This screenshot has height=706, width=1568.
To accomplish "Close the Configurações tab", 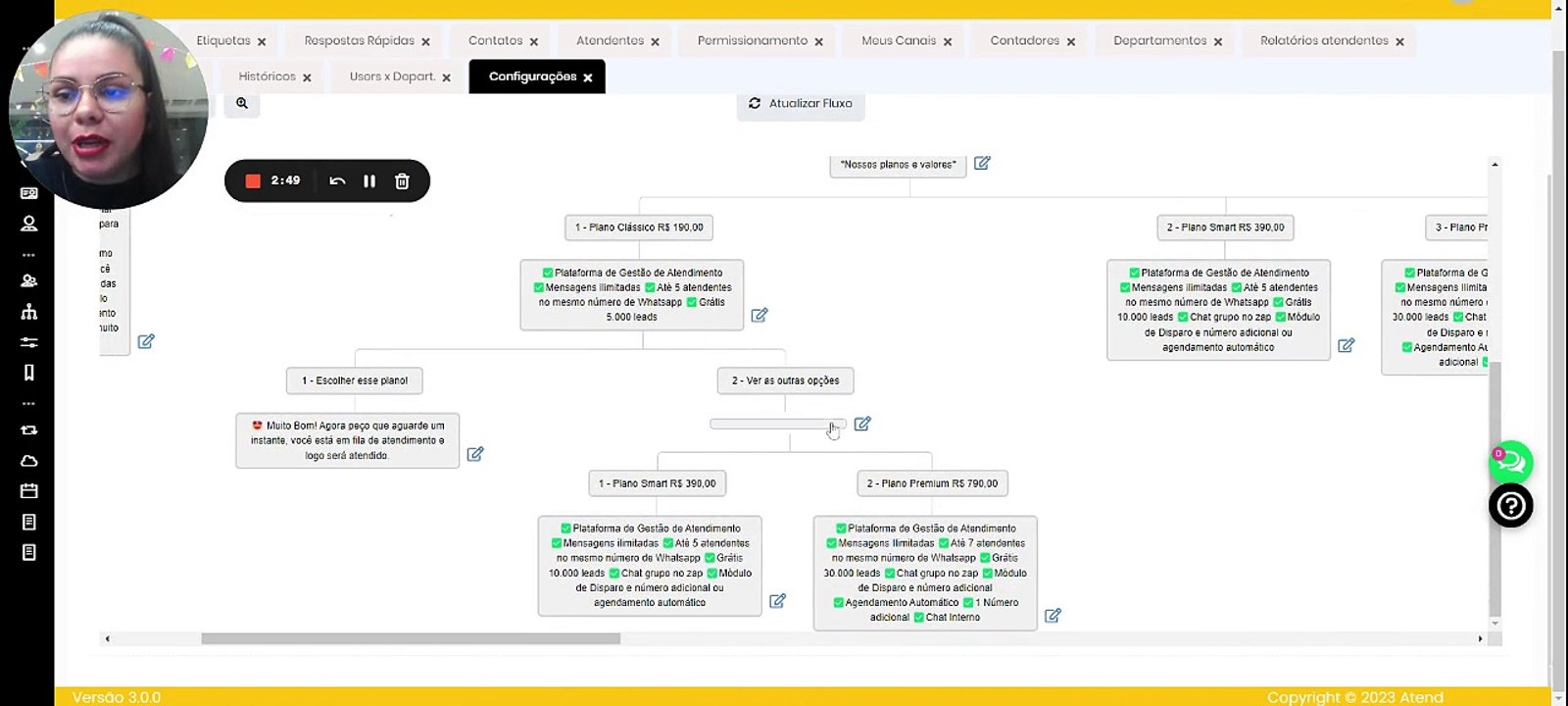I will pos(588,77).
